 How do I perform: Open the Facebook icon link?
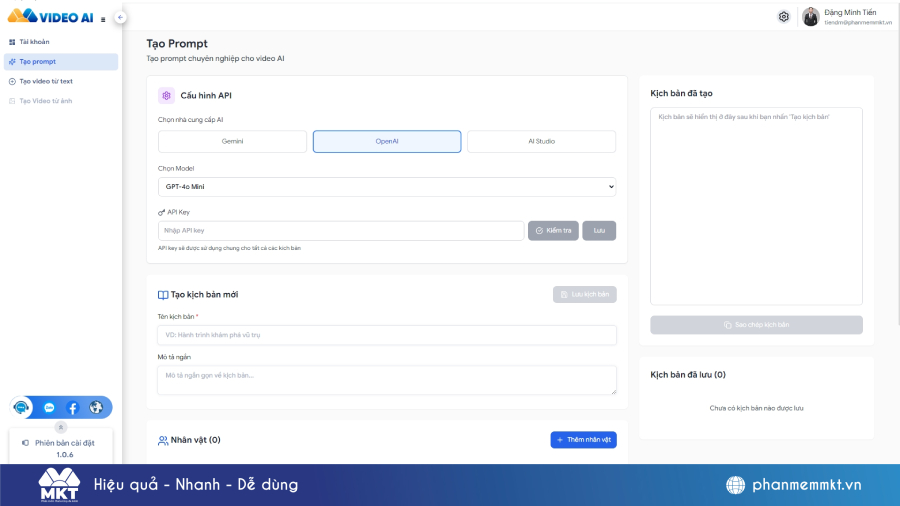(73, 408)
